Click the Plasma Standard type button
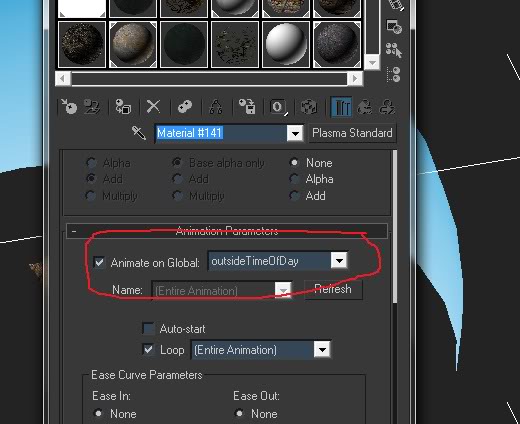This screenshot has height=424, width=520. point(352,133)
